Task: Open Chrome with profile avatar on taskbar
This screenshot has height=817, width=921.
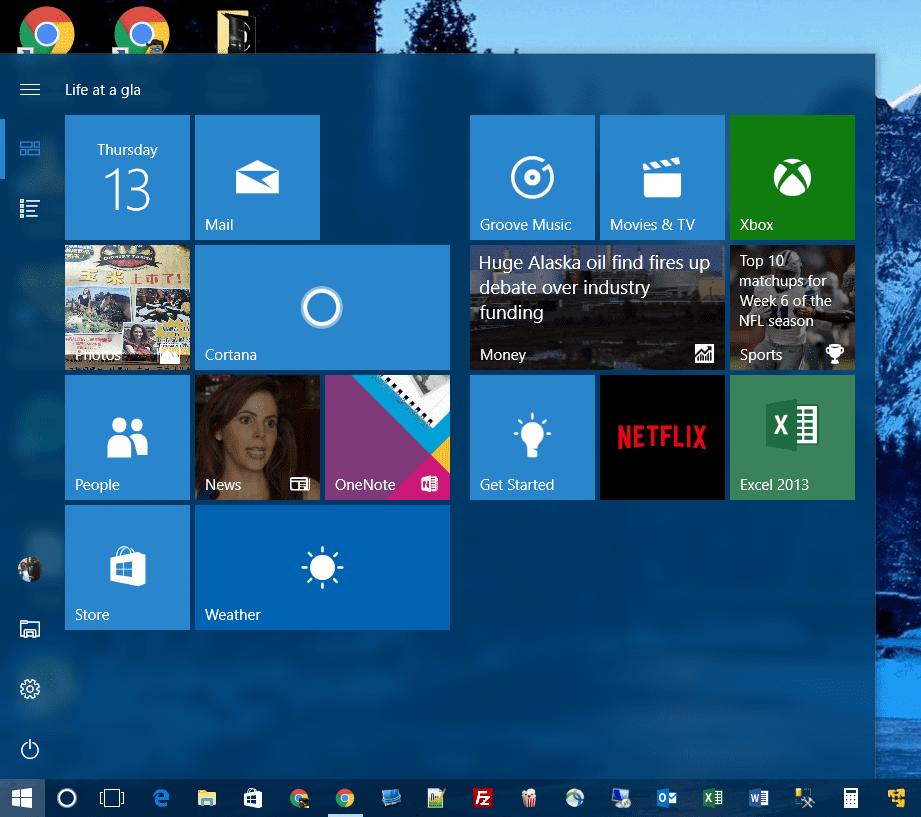Action: click(x=299, y=798)
